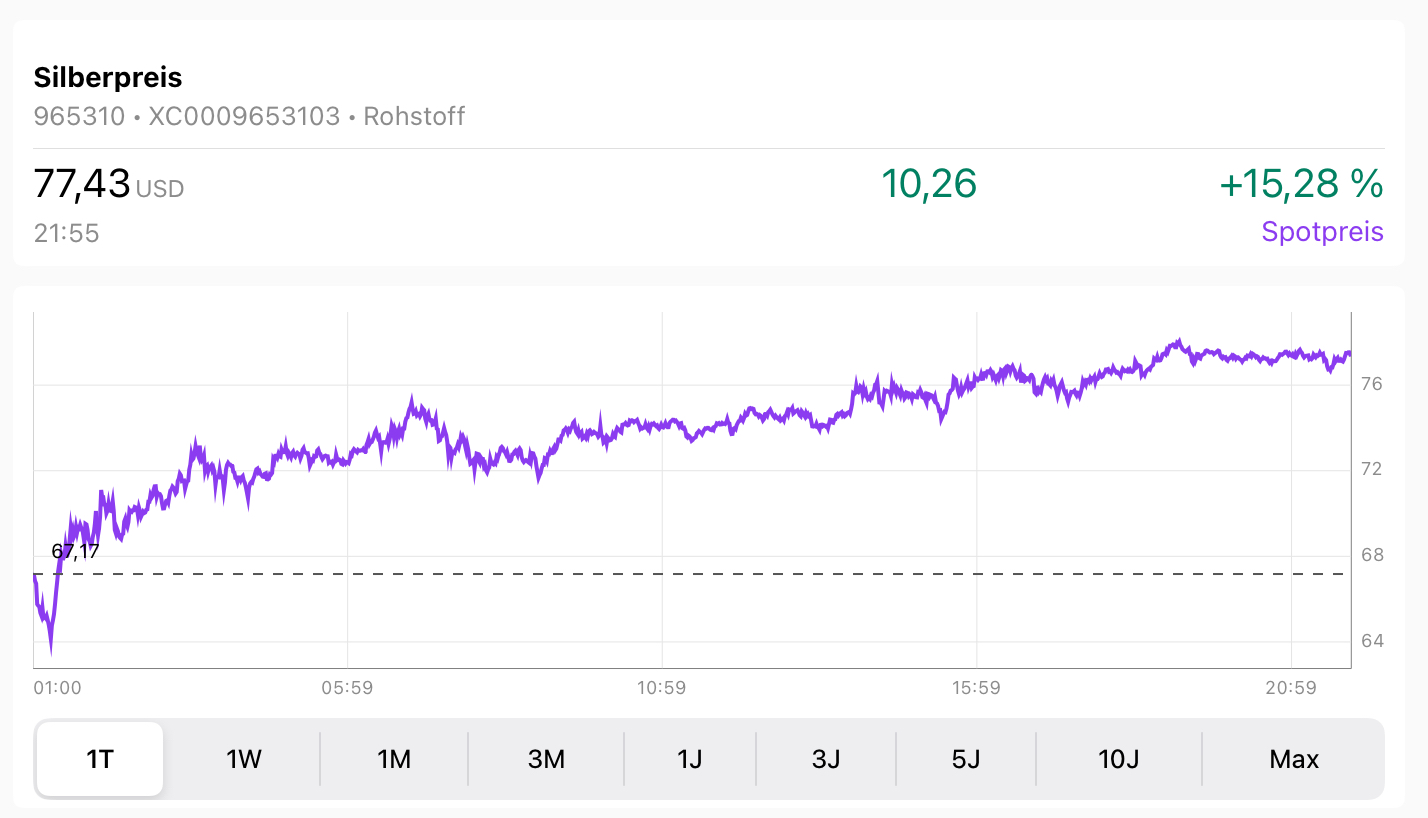Click the 10:59 time axis label
1428x818 pixels.
pyautogui.click(x=662, y=688)
